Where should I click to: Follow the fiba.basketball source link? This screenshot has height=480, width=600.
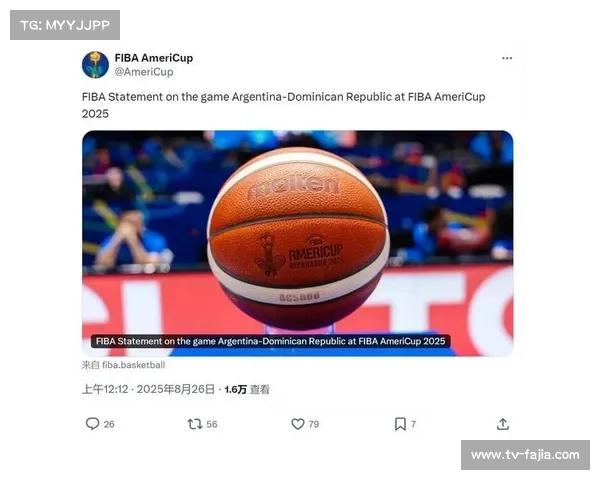tap(123, 365)
